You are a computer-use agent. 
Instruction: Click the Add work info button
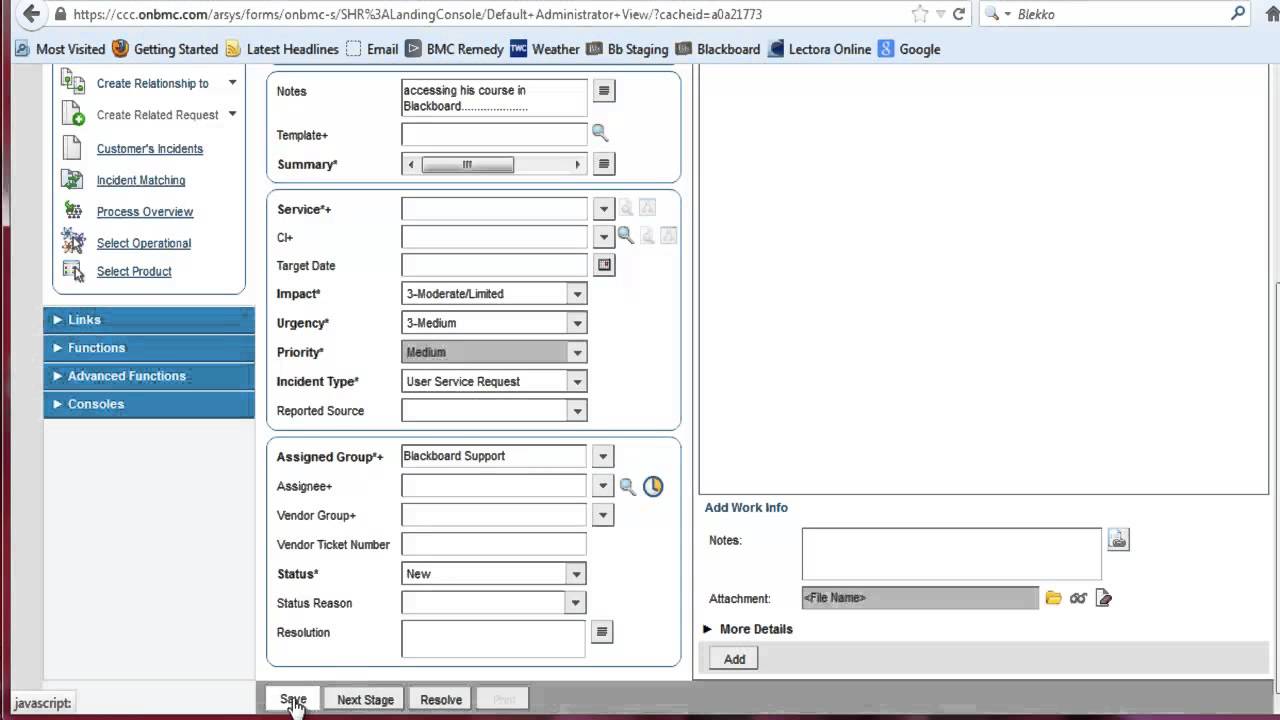pos(734,659)
